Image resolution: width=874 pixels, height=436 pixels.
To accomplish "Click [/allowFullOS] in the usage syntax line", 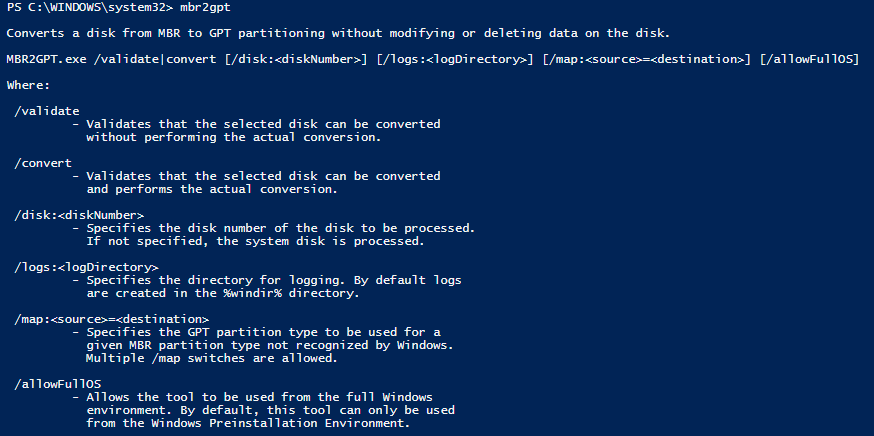I will [x=809, y=59].
